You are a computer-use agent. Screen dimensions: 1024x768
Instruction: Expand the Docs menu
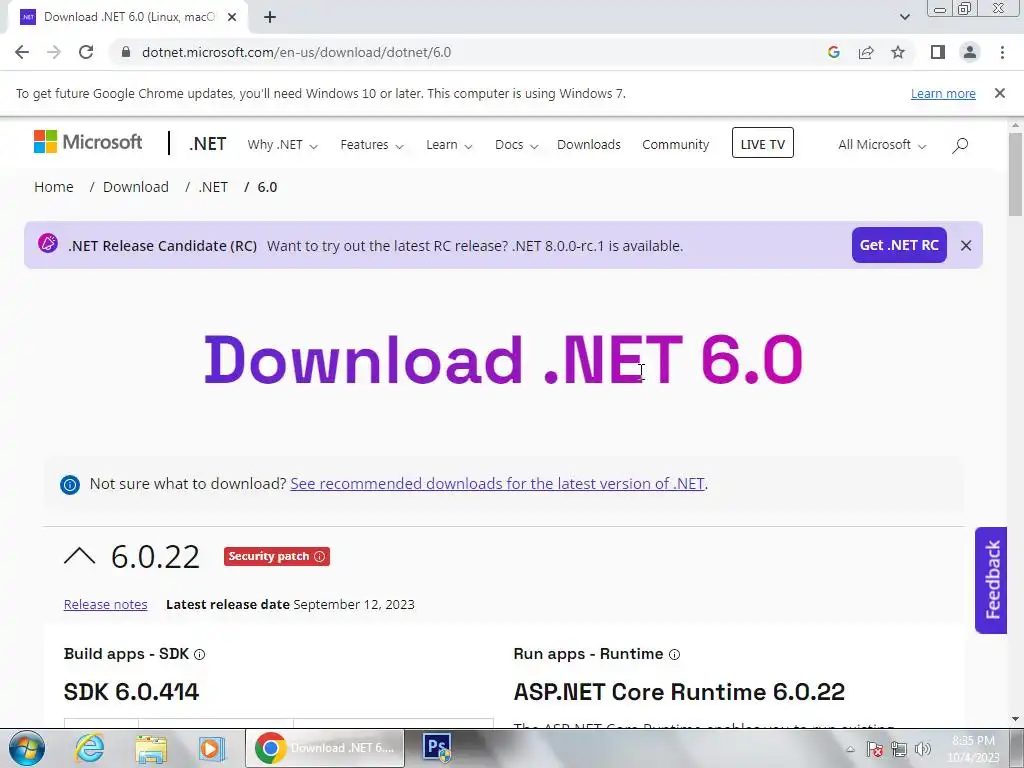tap(516, 144)
